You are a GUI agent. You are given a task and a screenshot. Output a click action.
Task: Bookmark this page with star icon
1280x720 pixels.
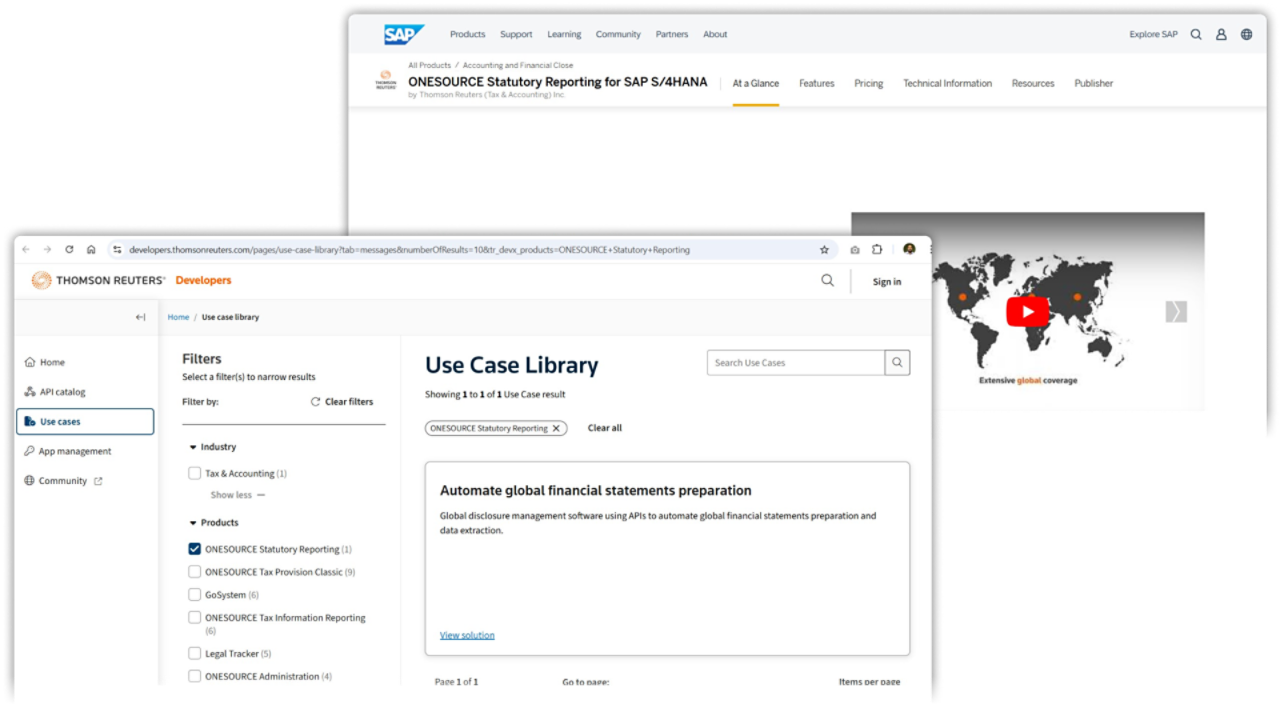[x=824, y=250]
